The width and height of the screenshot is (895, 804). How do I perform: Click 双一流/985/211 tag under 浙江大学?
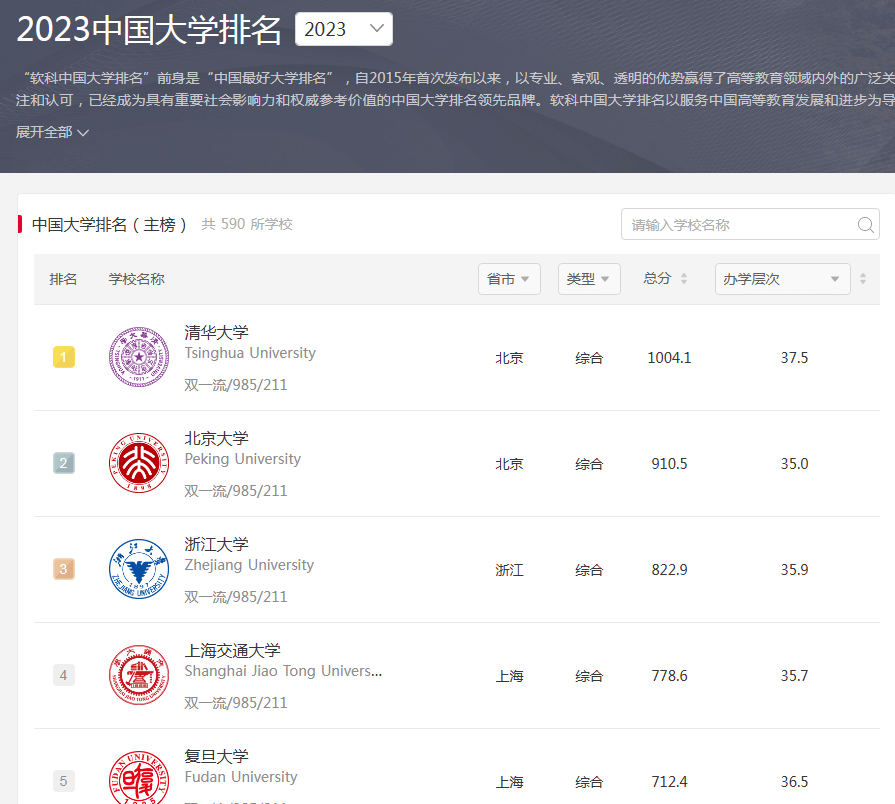[236, 597]
